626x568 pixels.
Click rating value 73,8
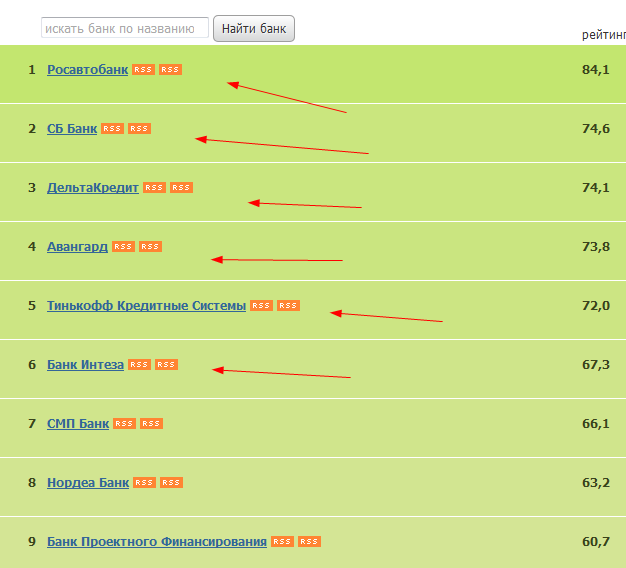coord(596,247)
